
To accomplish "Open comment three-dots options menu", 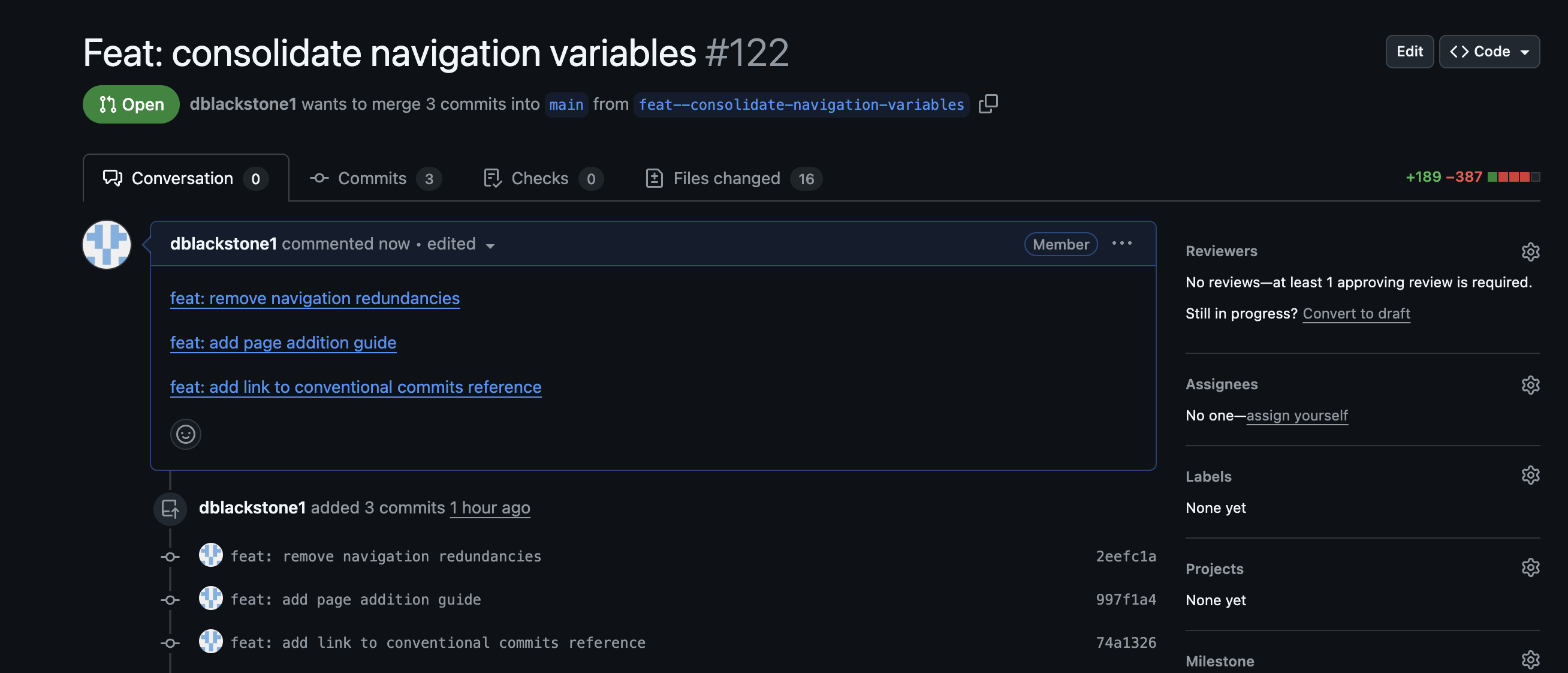I will click(1121, 244).
